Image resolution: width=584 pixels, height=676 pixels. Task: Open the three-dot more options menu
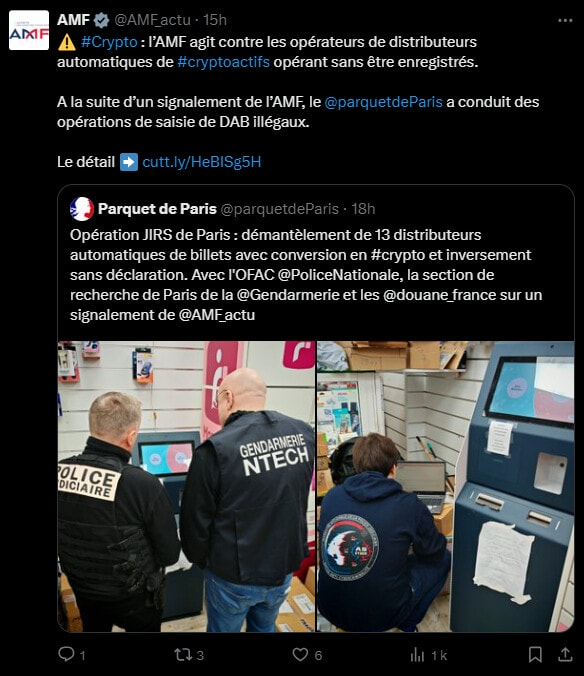point(565,20)
